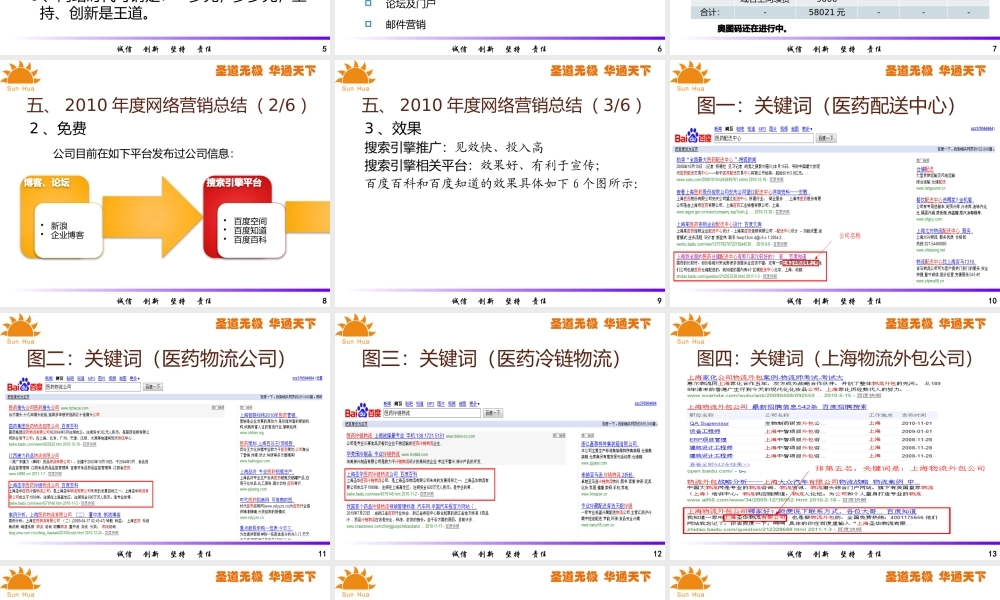The image size is (1000, 600).
Task: Click Sun Hua logo on slide 8
Action: tap(20, 76)
